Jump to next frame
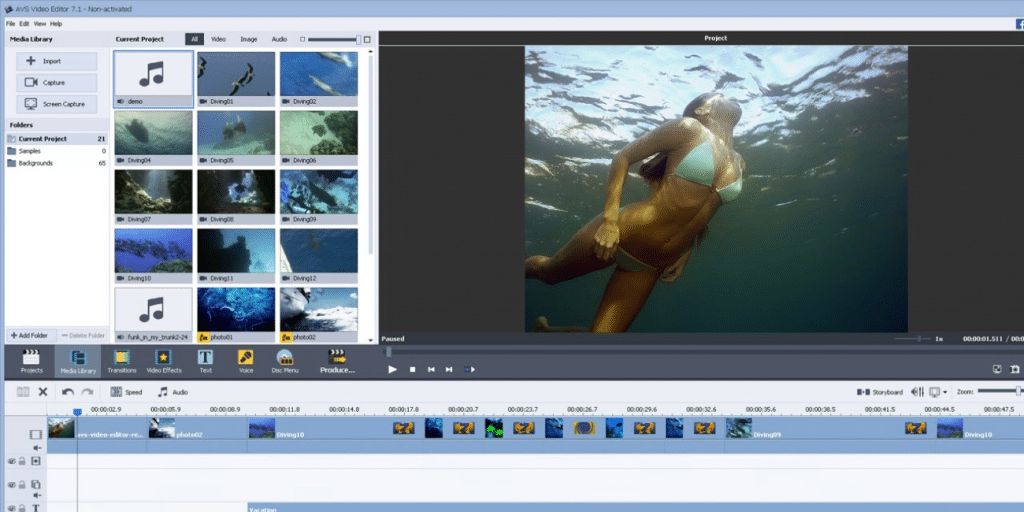 [449, 369]
